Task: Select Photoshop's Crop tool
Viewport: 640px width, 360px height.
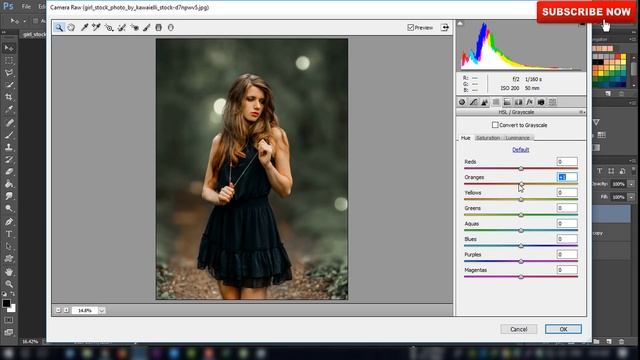Action: [9, 97]
